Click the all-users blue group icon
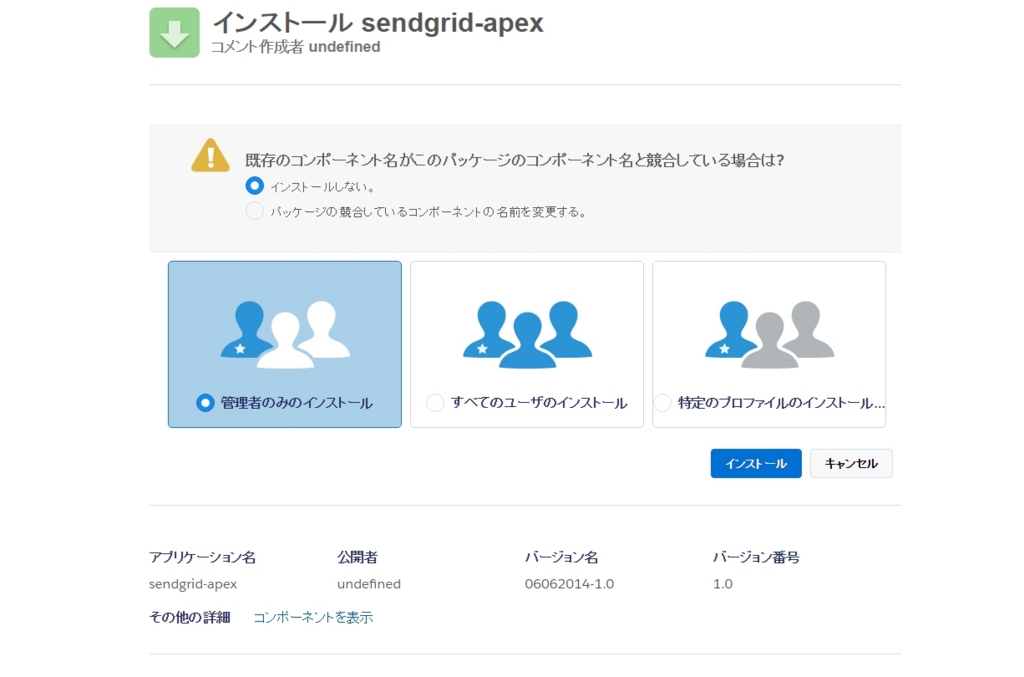 click(x=528, y=334)
